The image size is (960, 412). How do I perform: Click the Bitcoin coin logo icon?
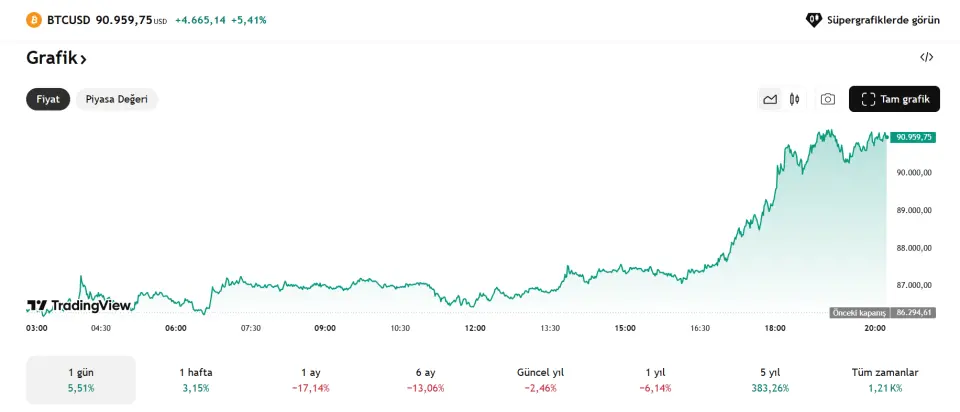[x=34, y=20]
